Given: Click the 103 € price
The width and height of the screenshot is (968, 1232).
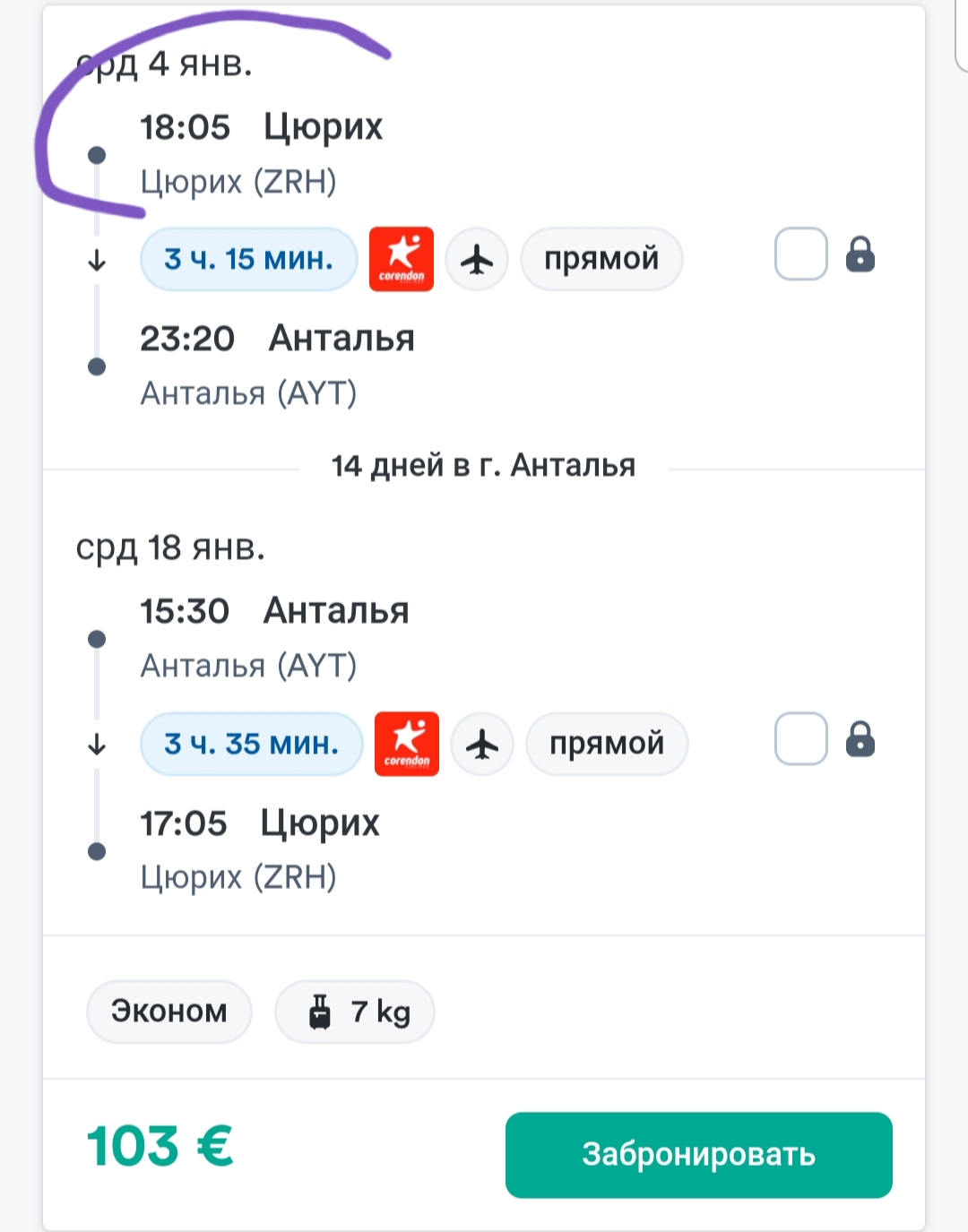Looking at the screenshot, I should (x=160, y=1147).
